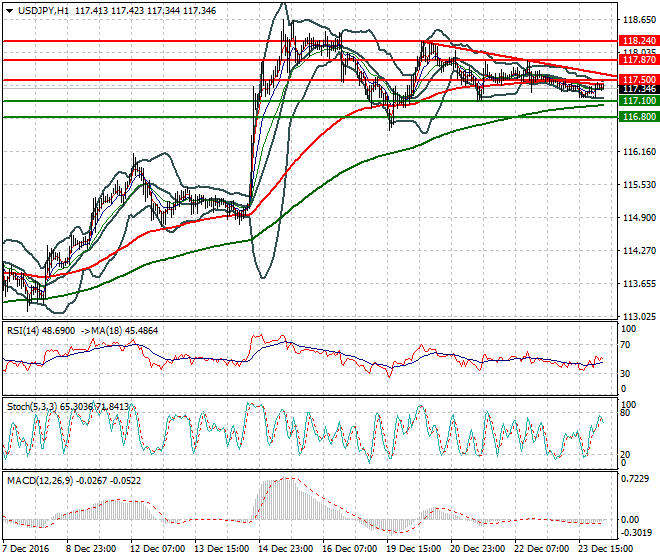Select the 19 Dec 15:00 time axis marker
The height and width of the screenshot is (560, 660).
(414, 549)
